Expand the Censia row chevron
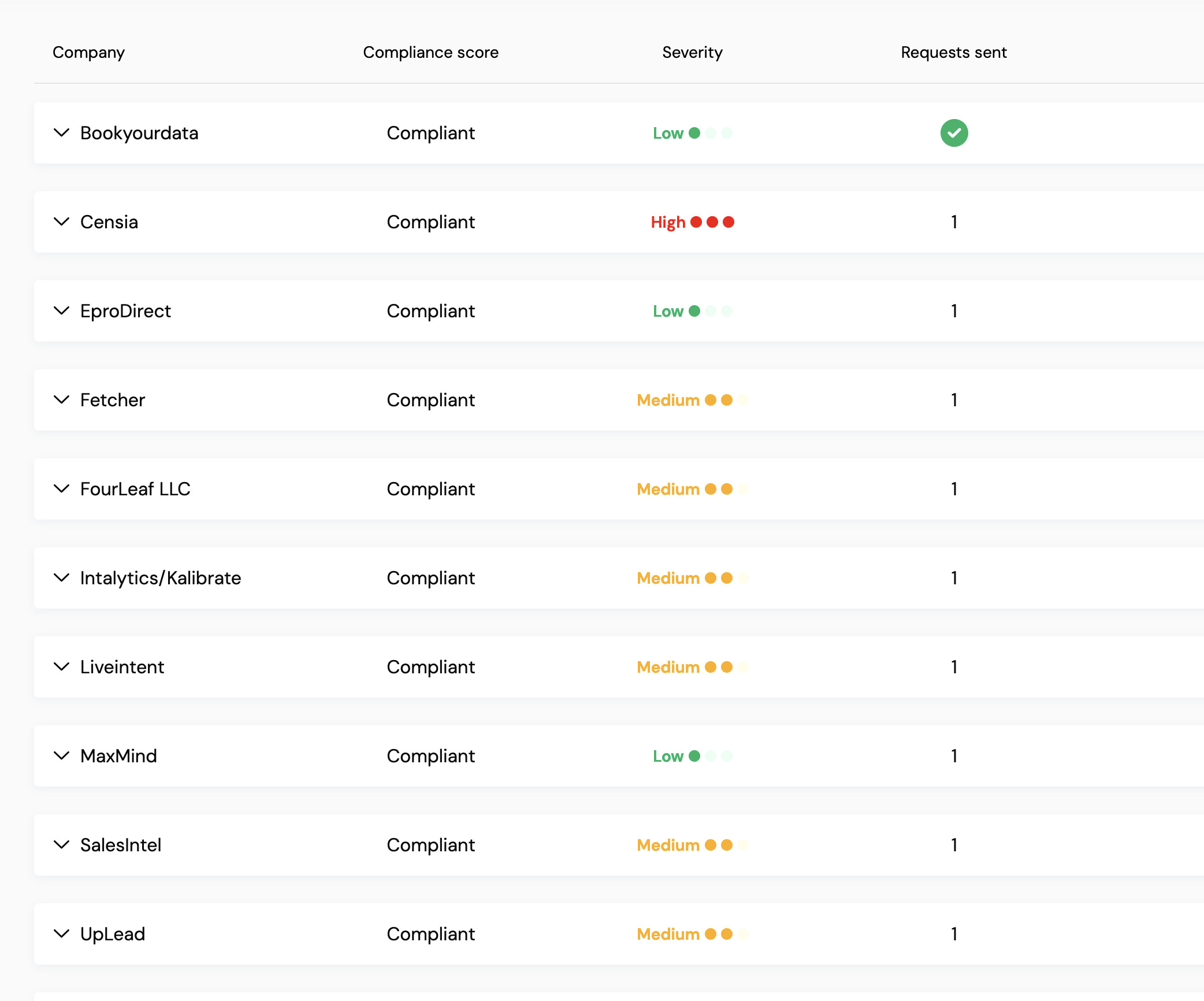The width and height of the screenshot is (1204, 1001). [61, 222]
